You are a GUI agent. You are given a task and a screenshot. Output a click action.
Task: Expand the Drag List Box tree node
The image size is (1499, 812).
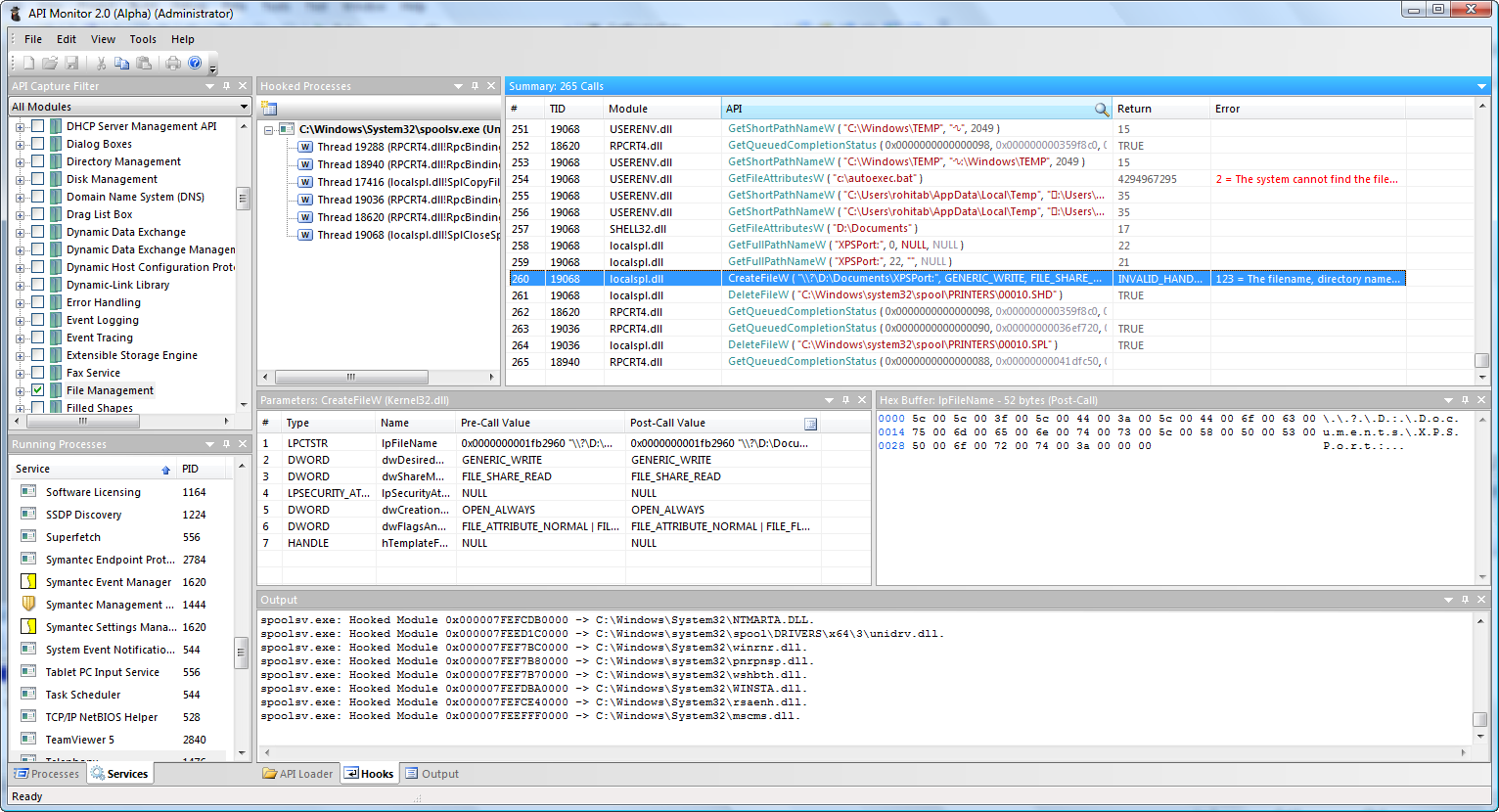coord(20,214)
